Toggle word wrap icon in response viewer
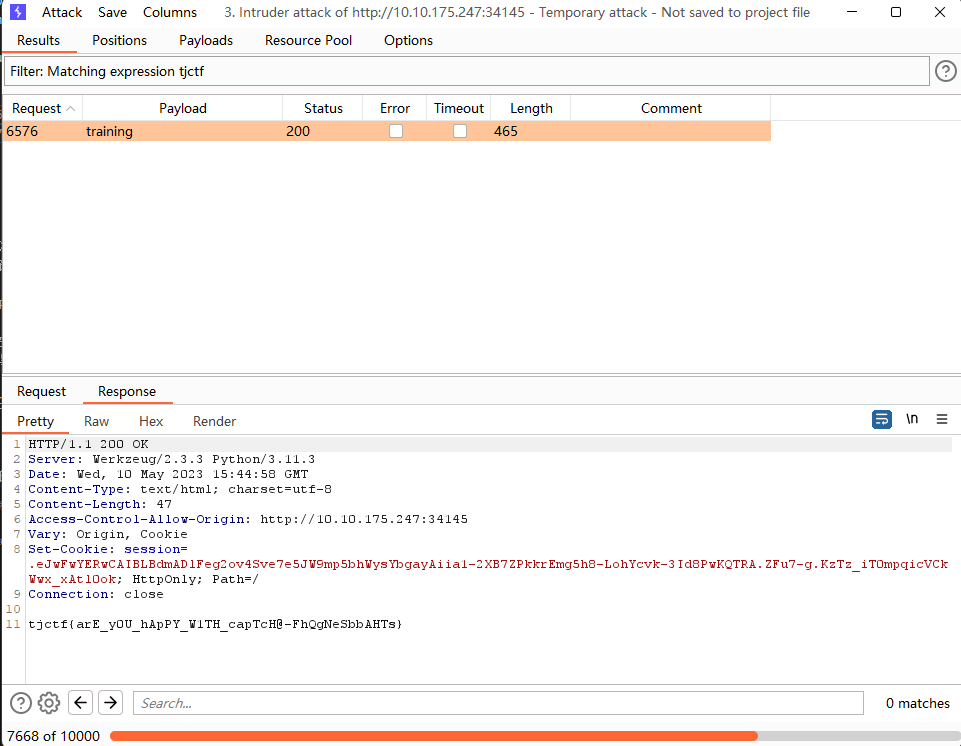Screen dimensions: 961x746 (881, 420)
